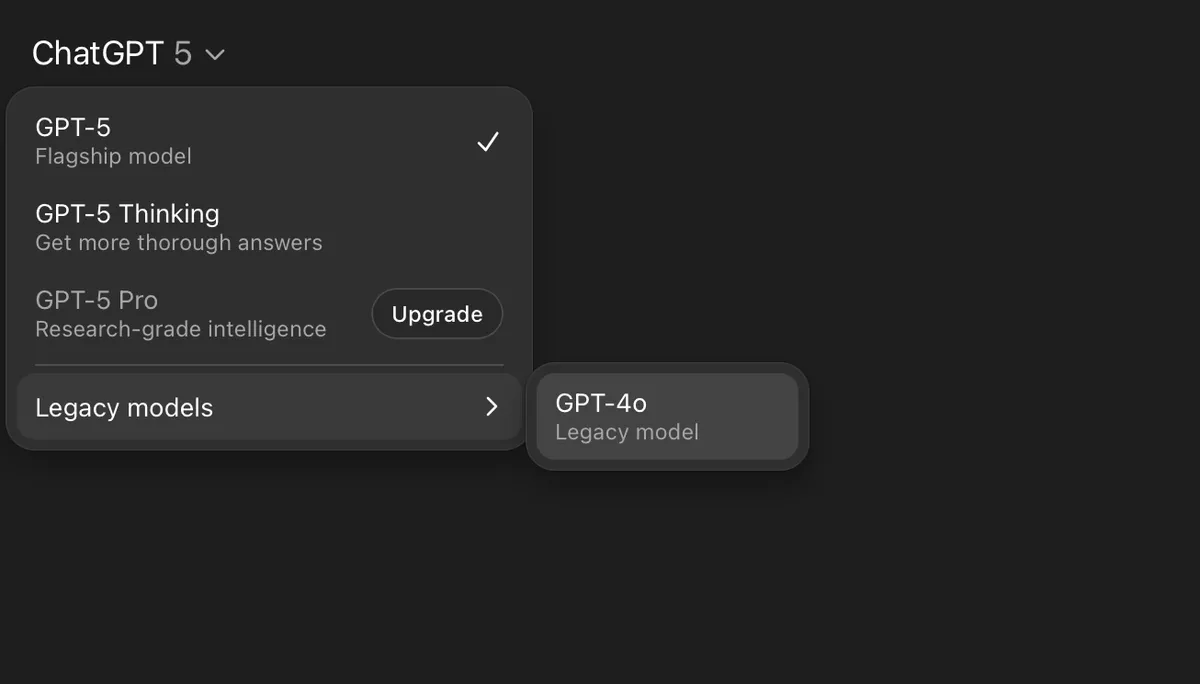Click the right arrow on Legacy models
Image resolution: width=1200 pixels, height=684 pixels.
pos(491,407)
